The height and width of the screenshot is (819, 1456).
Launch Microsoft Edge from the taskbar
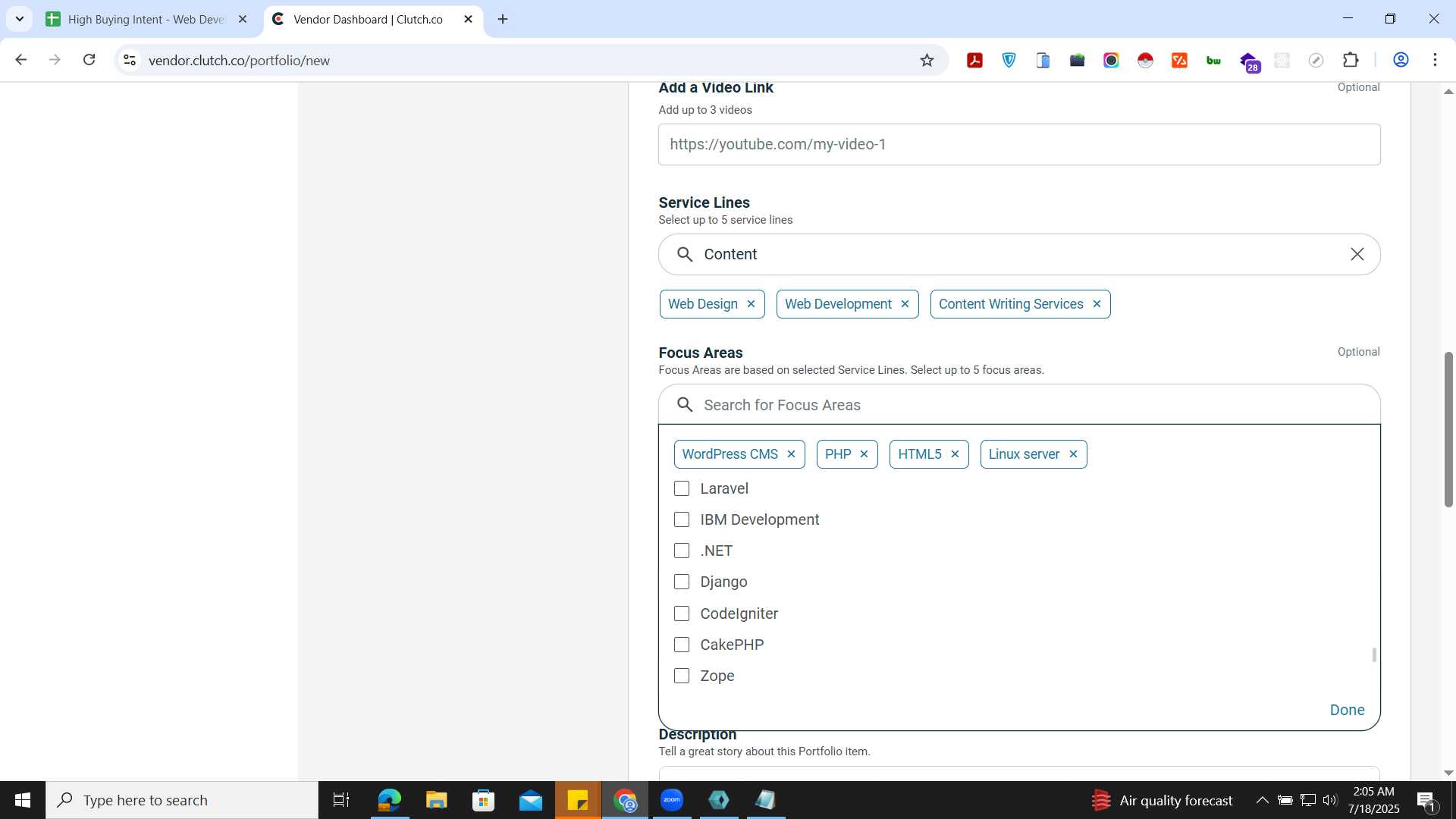(389, 800)
